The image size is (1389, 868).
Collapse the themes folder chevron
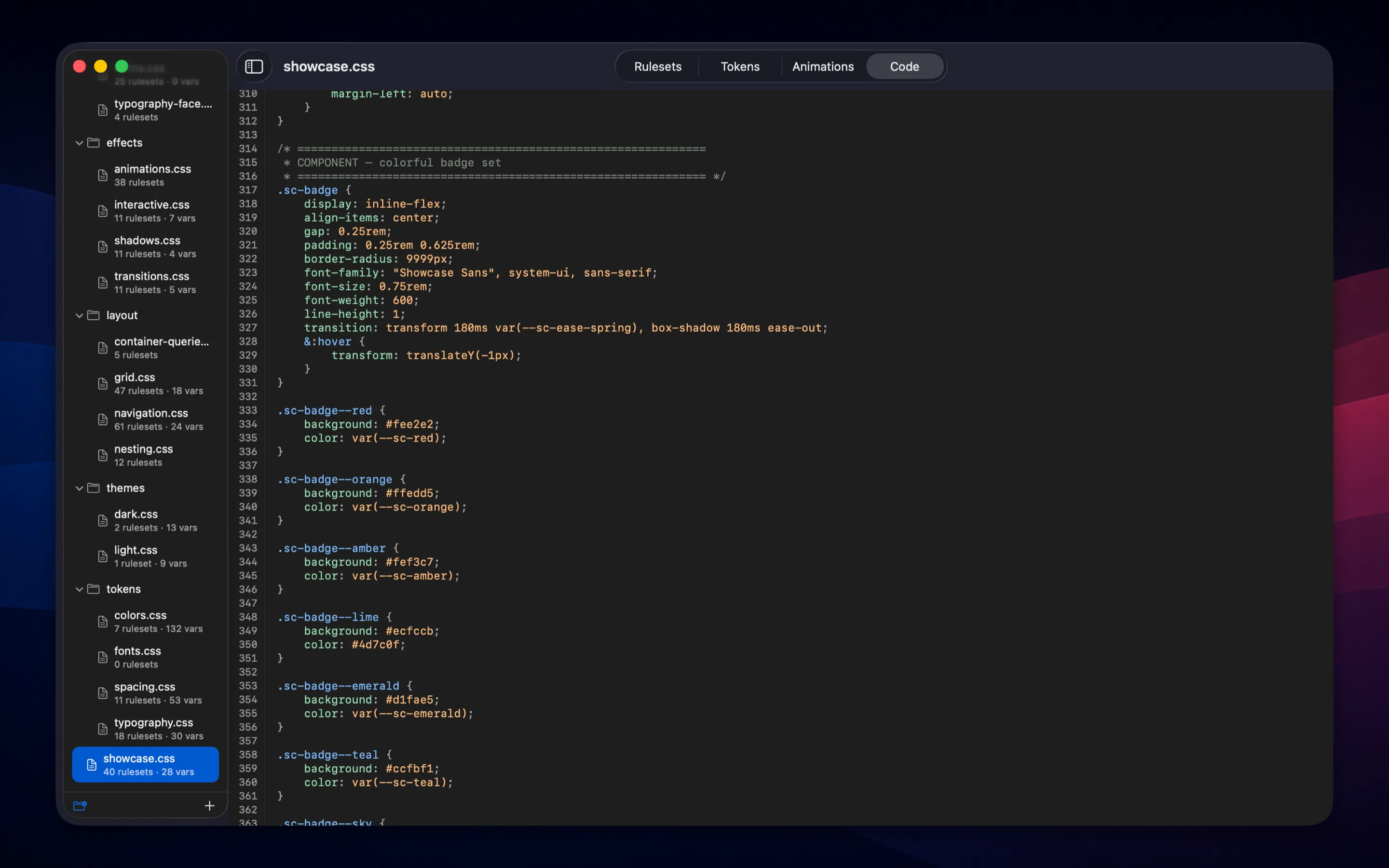[79, 488]
